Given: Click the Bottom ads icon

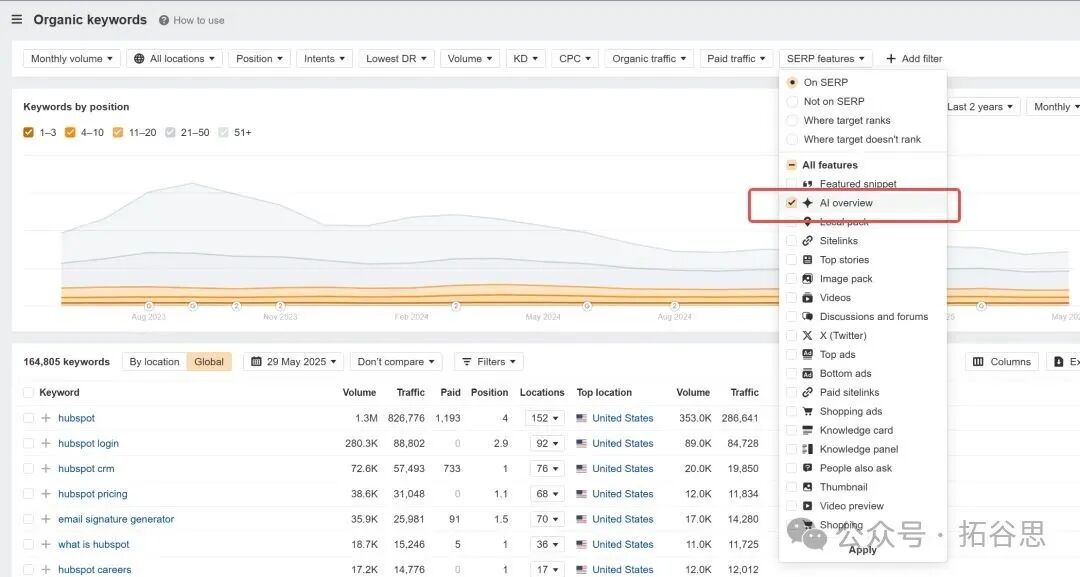Looking at the screenshot, I should [x=807, y=373].
